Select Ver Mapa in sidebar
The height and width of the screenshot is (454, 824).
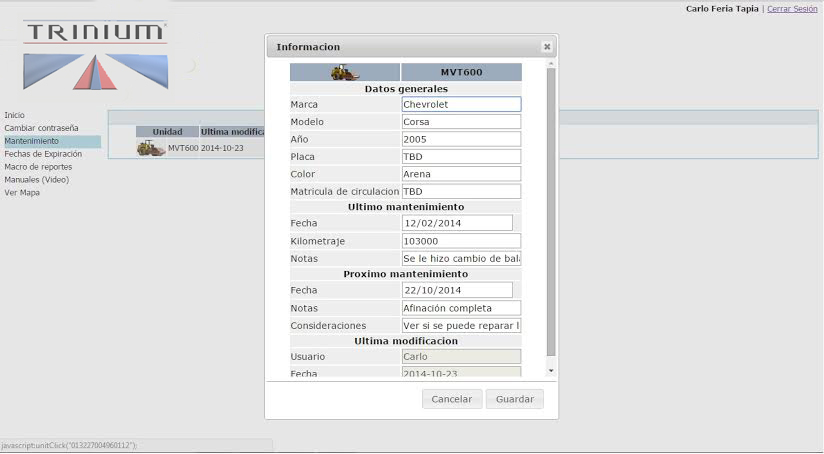click(x=22, y=193)
